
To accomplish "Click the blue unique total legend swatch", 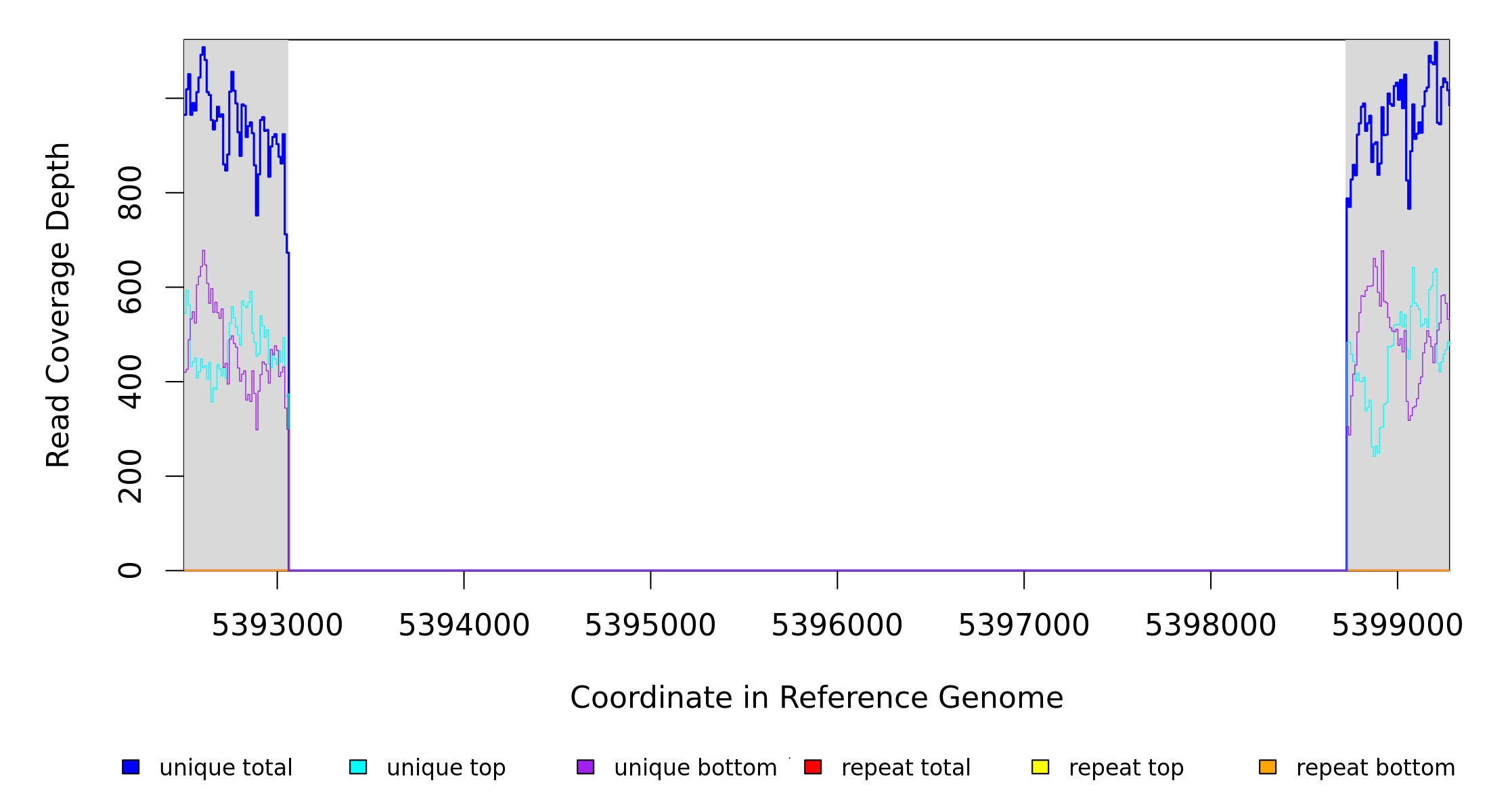I will [x=131, y=767].
